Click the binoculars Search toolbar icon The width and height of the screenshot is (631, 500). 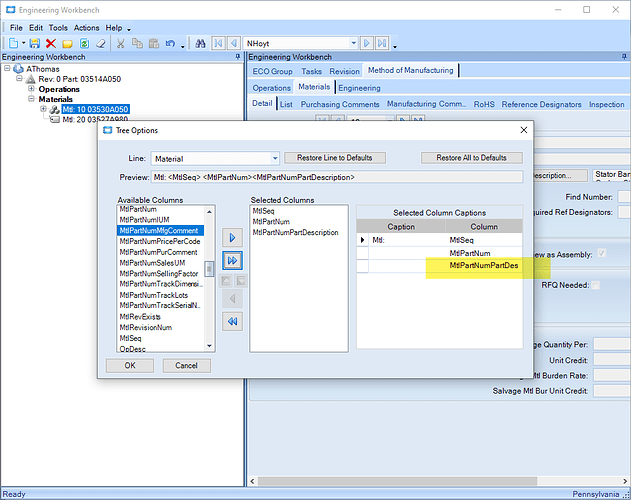(x=200, y=43)
